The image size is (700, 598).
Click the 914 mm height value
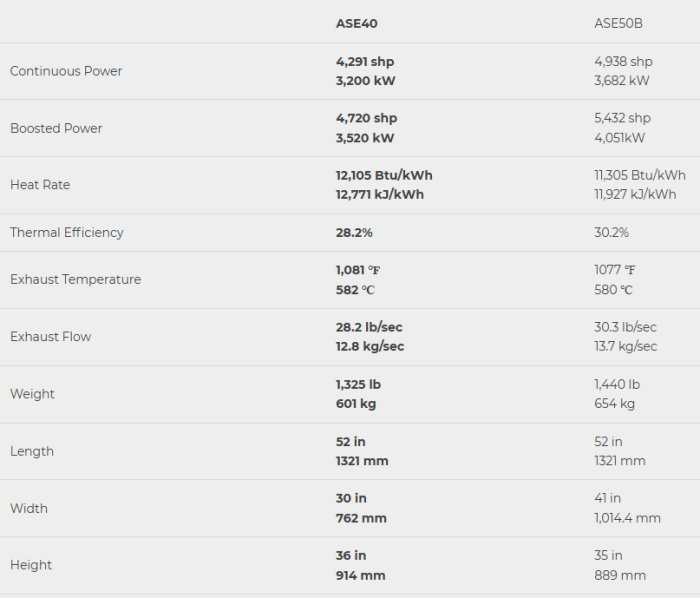coord(360,575)
